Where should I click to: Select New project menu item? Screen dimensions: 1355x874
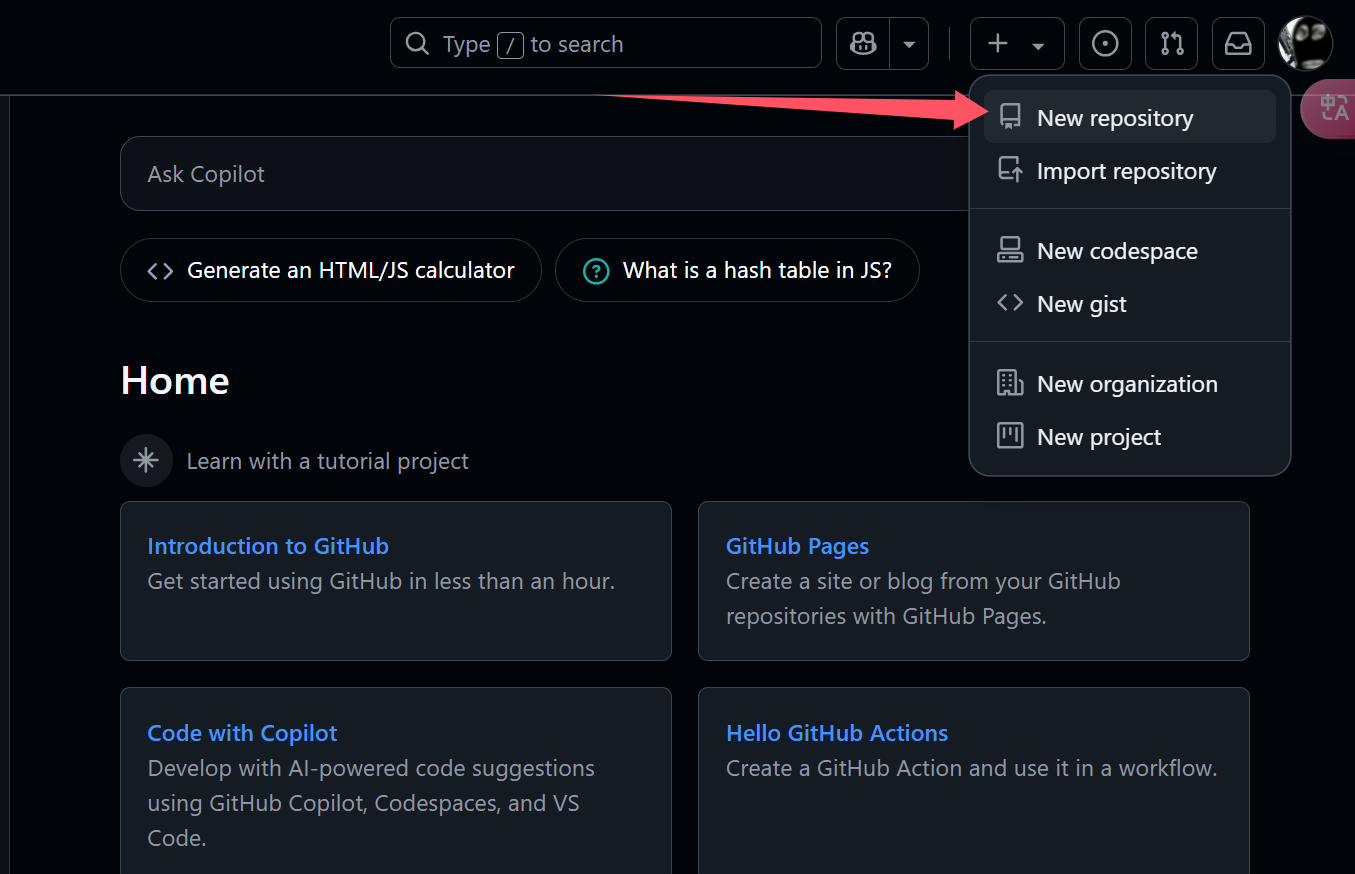pyautogui.click(x=1130, y=437)
